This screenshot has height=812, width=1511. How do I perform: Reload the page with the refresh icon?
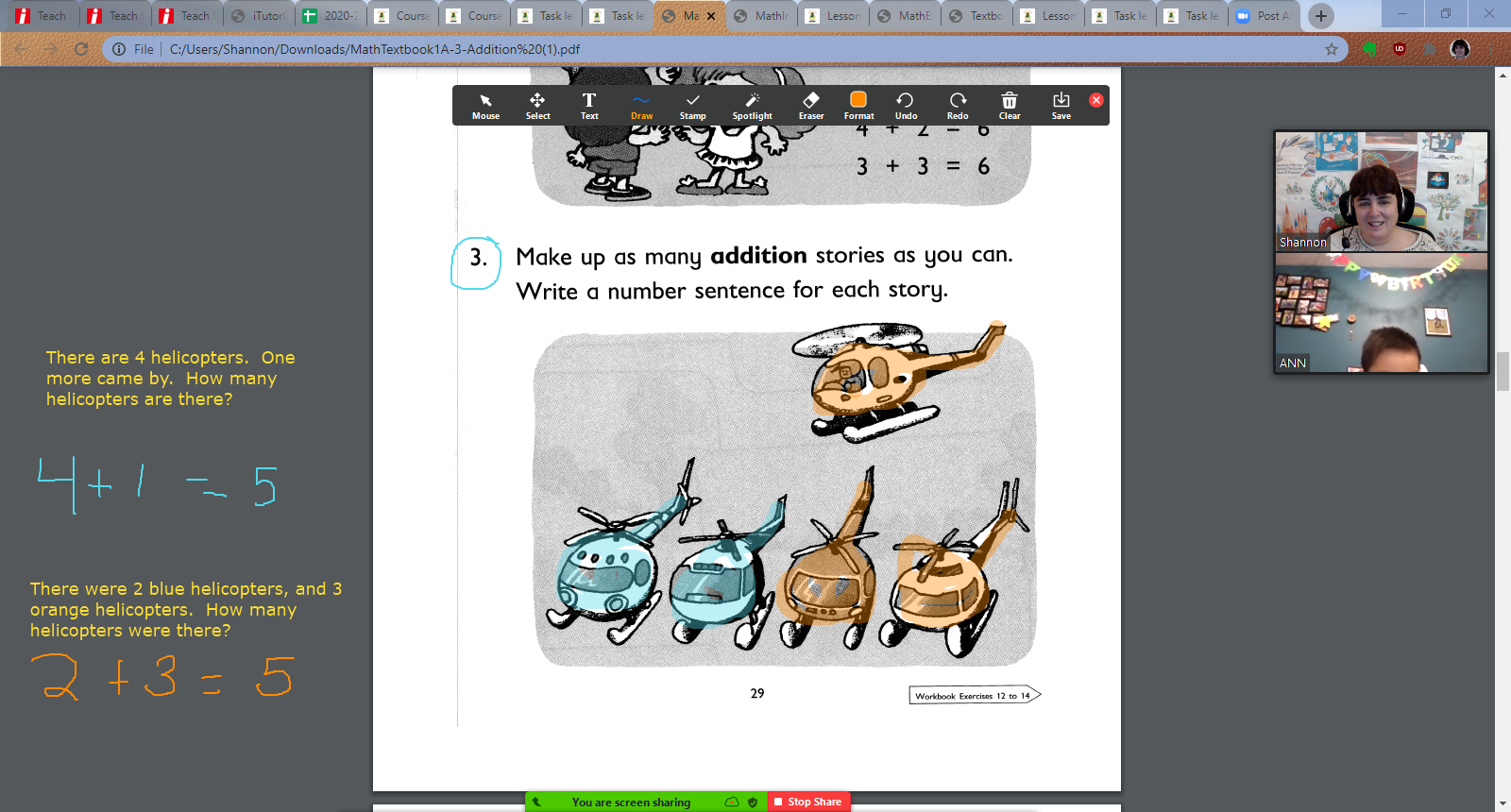[x=81, y=49]
